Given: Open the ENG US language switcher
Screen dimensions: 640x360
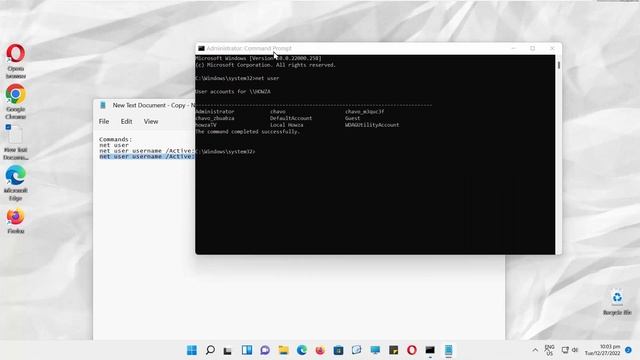Looking at the screenshot, I should [549, 350].
